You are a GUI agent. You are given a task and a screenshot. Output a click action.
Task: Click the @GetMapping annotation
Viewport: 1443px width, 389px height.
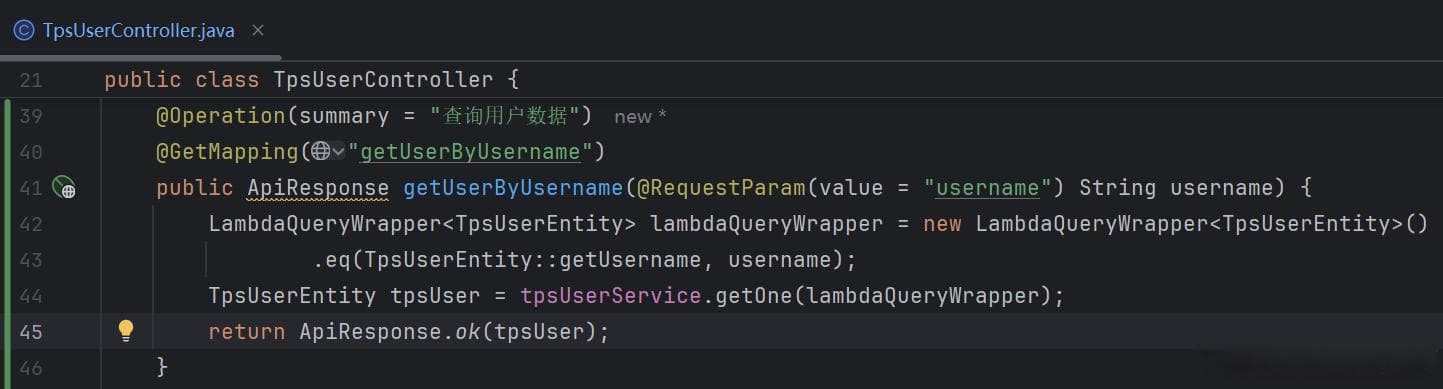228,152
